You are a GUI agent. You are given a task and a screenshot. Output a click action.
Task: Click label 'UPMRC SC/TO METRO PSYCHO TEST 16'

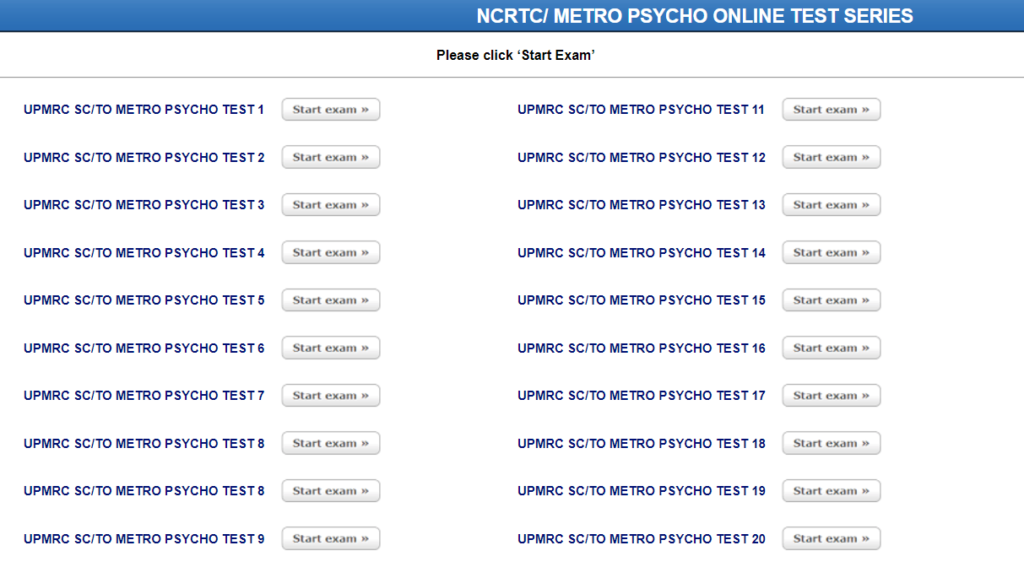[x=641, y=348]
